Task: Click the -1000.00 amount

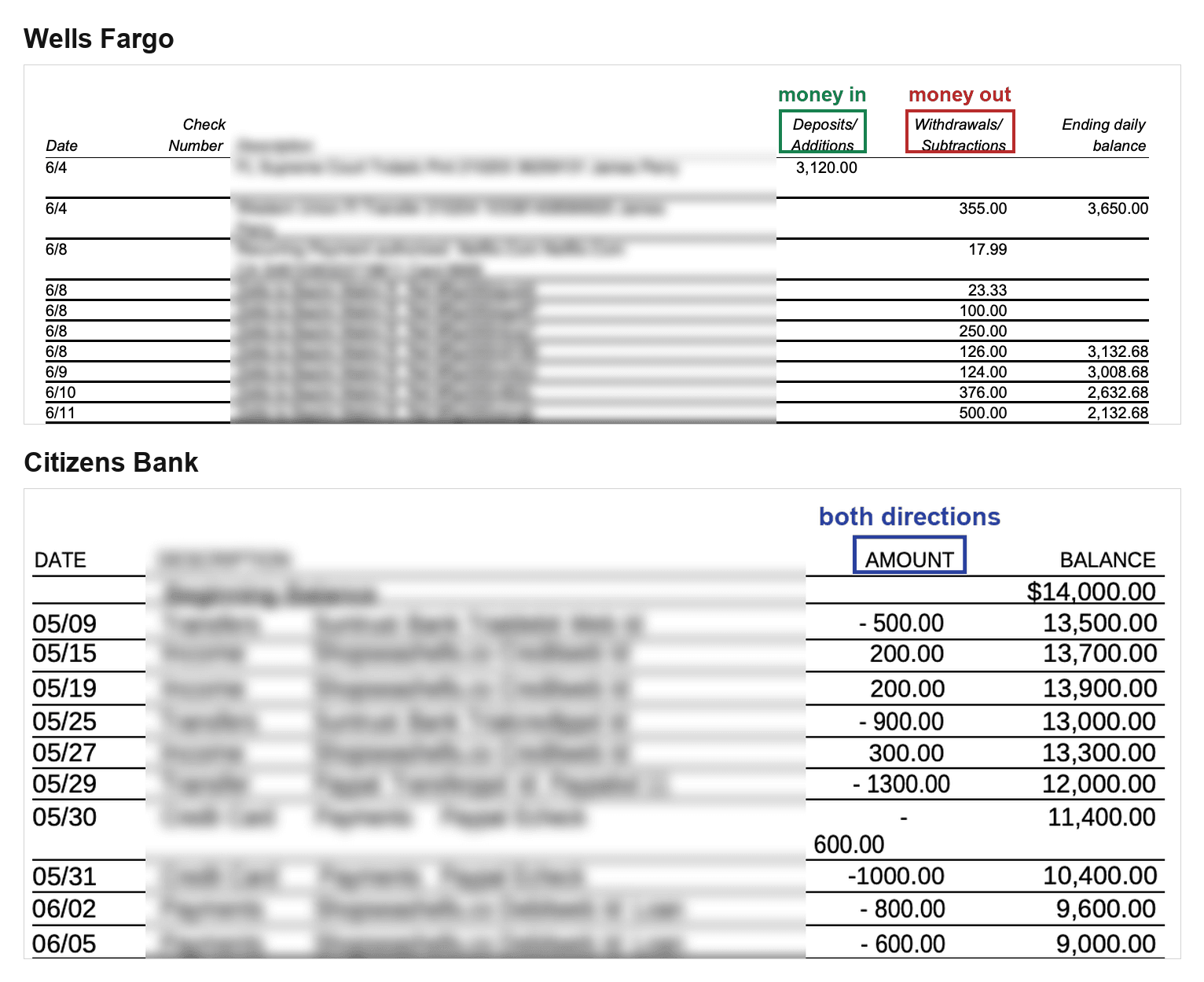Action: coord(896,876)
